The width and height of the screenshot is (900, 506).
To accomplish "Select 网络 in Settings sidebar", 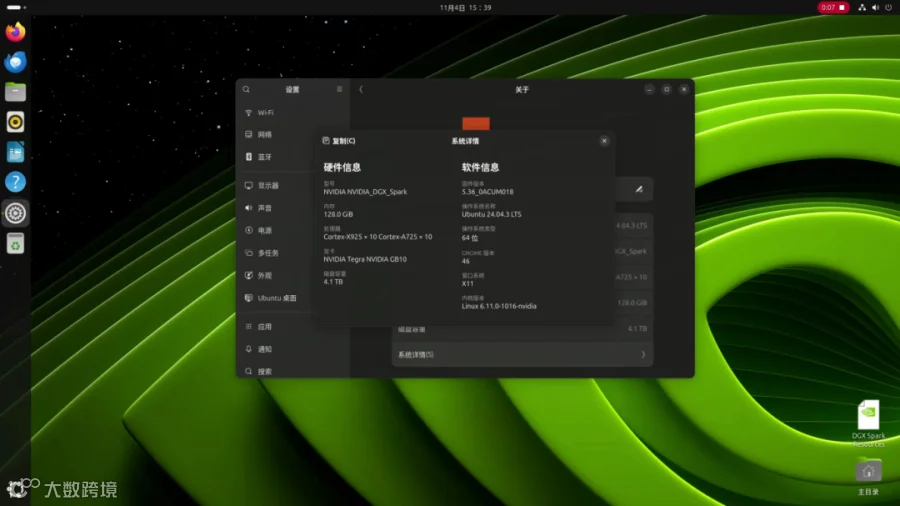I will (293, 135).
